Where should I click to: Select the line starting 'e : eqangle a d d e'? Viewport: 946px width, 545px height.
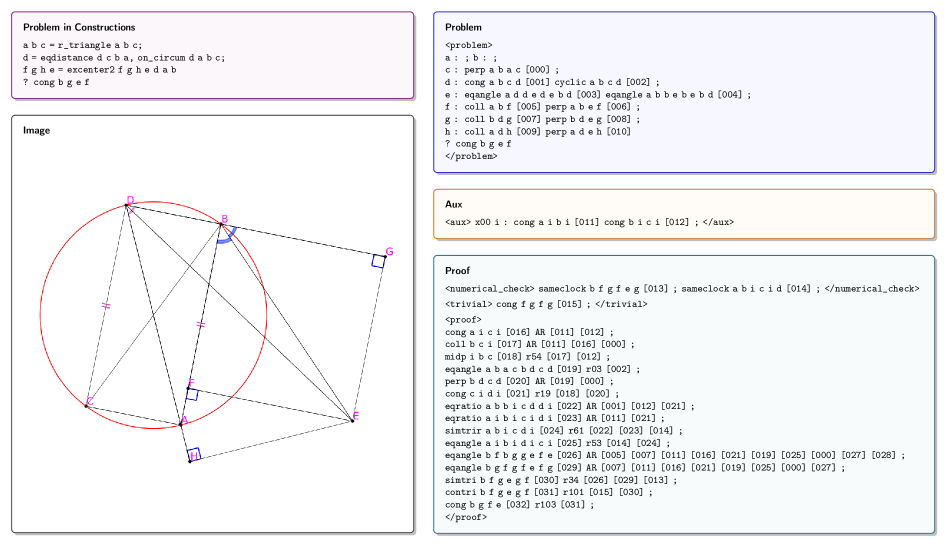point(598,95)
